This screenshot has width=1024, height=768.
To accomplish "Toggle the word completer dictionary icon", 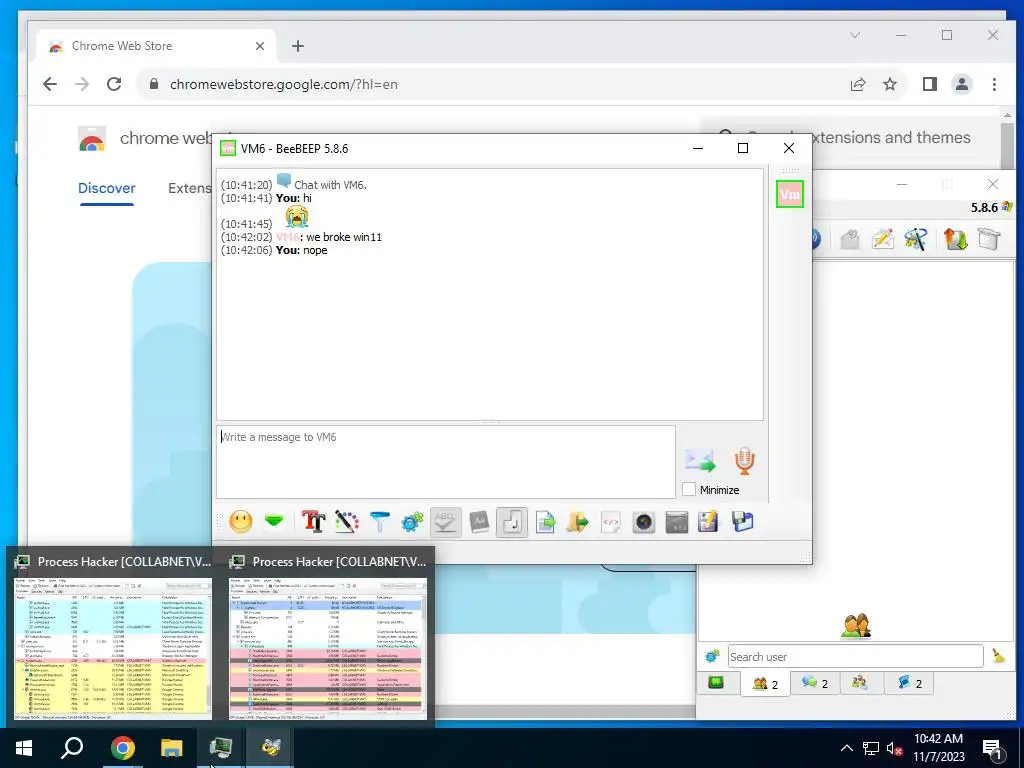I will click(x=479, y=522).
